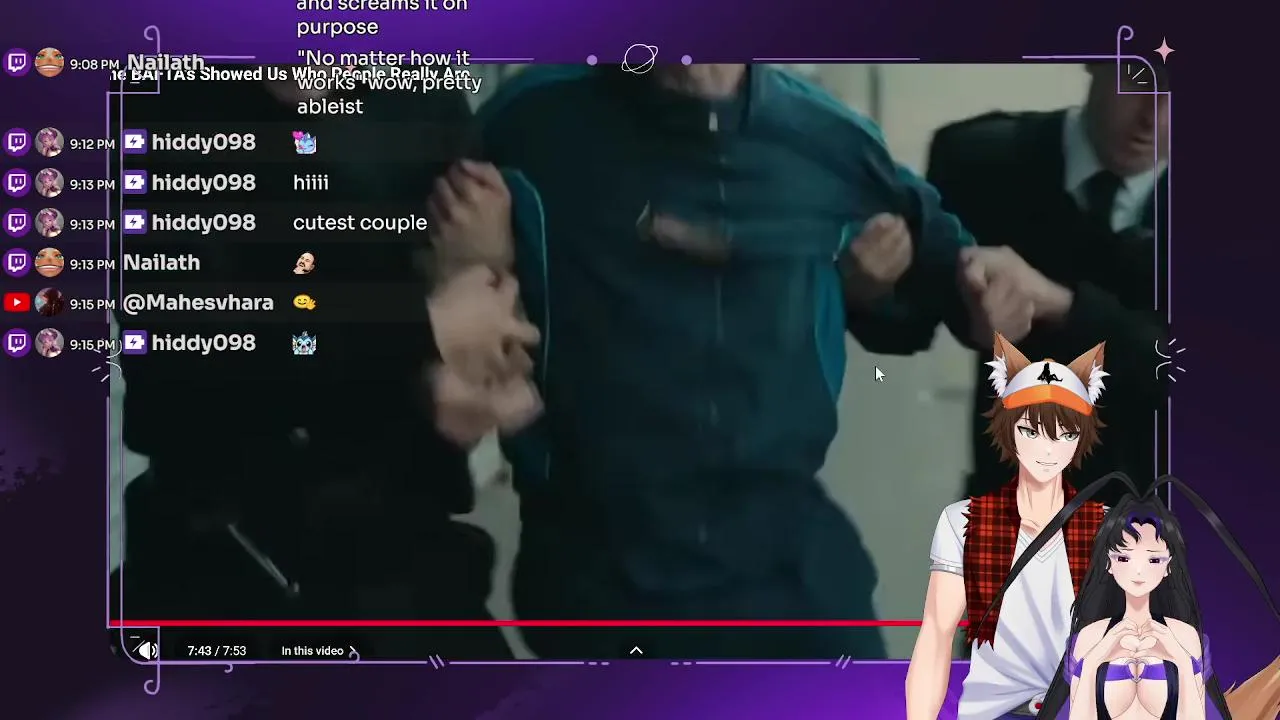Click the Twitch icon on hiddy098's 9:15 PM row

[17, 343]
